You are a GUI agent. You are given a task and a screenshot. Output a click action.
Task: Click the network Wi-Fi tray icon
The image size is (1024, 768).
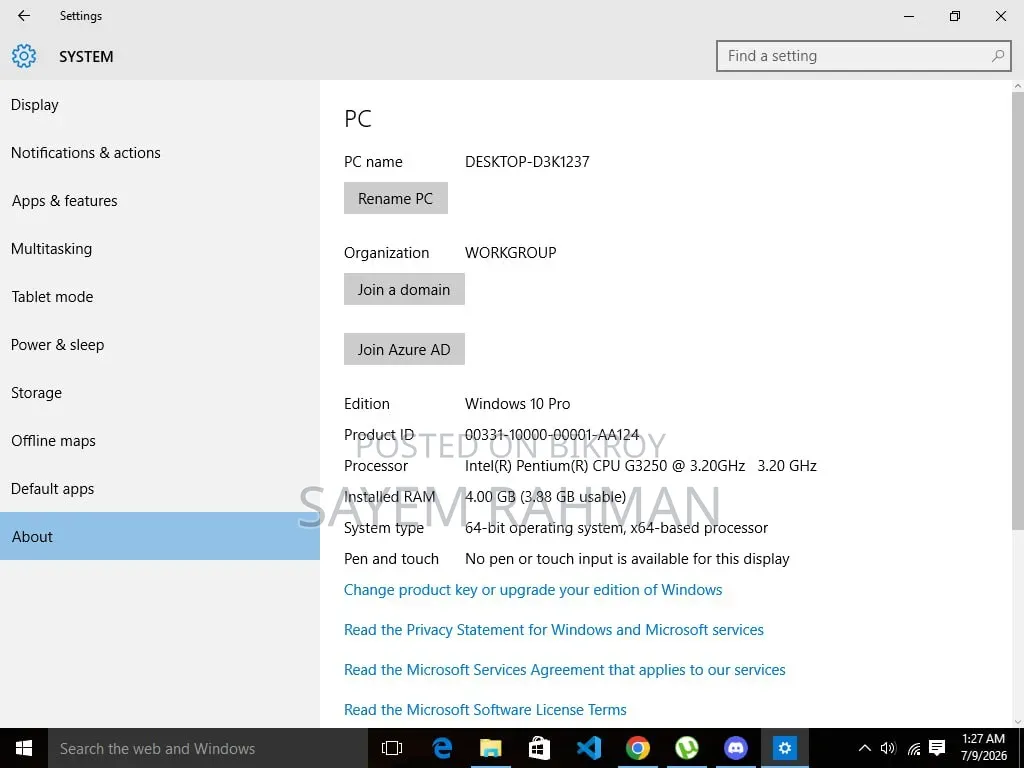[x=914, y=748]
